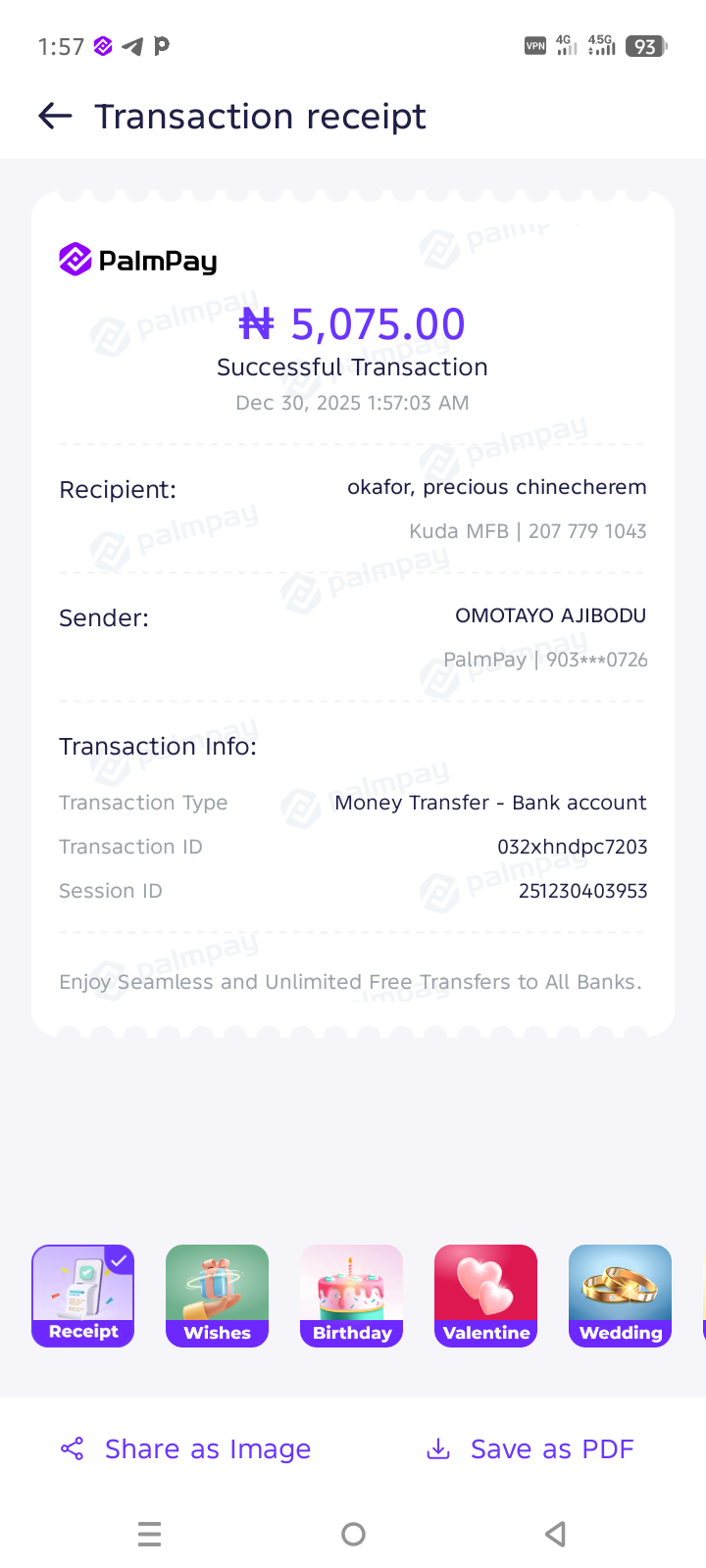Viewport: 706px width, 1568px height.
Task: Select the Receipt template thumbnail
Action: (x=83, y=1296)
